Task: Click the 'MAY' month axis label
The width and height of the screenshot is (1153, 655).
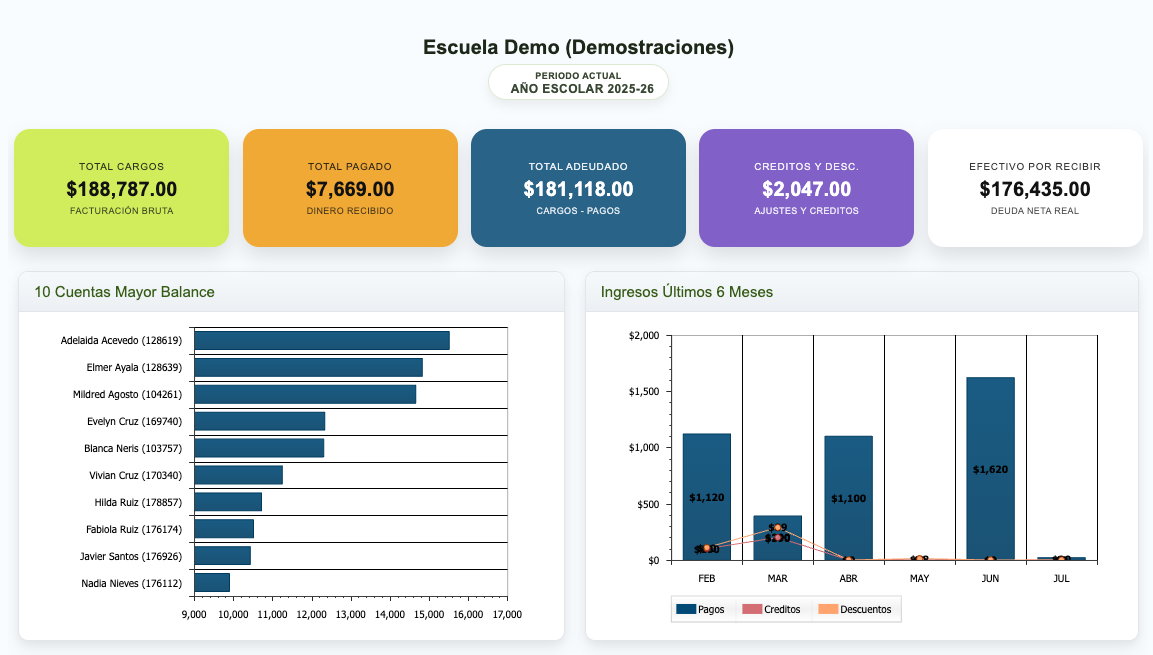Action: pos(919,579)
